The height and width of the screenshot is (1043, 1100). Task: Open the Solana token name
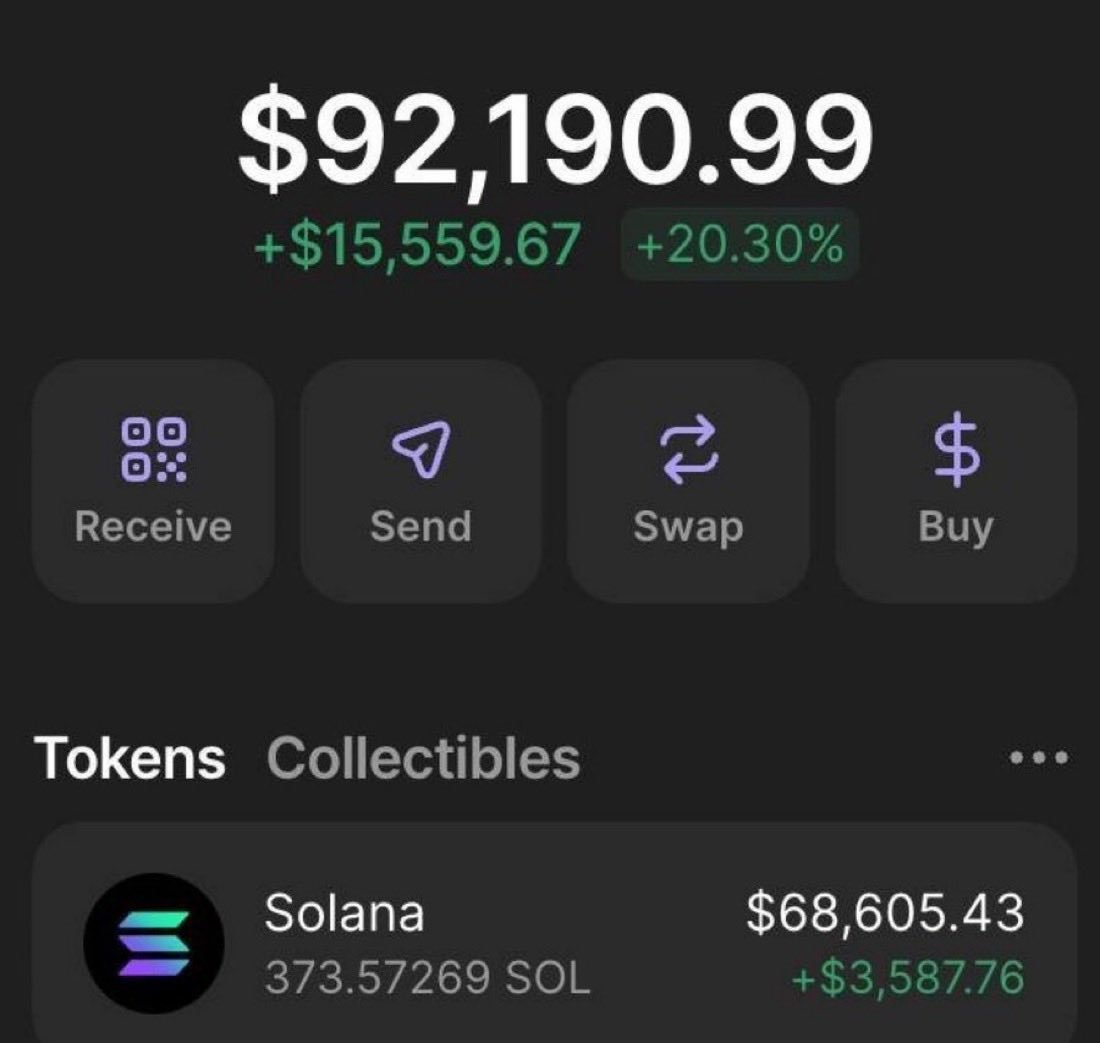tap(344, 913)
